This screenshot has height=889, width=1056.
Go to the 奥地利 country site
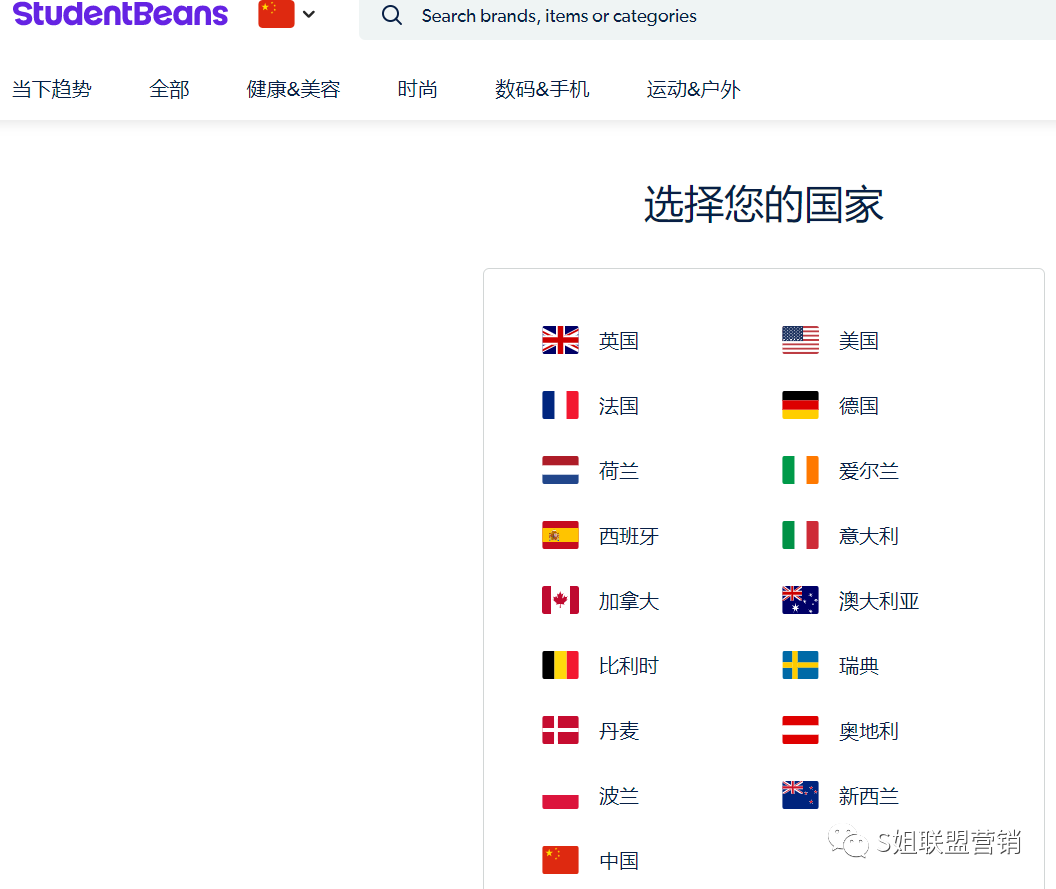[x=869, y=731]
